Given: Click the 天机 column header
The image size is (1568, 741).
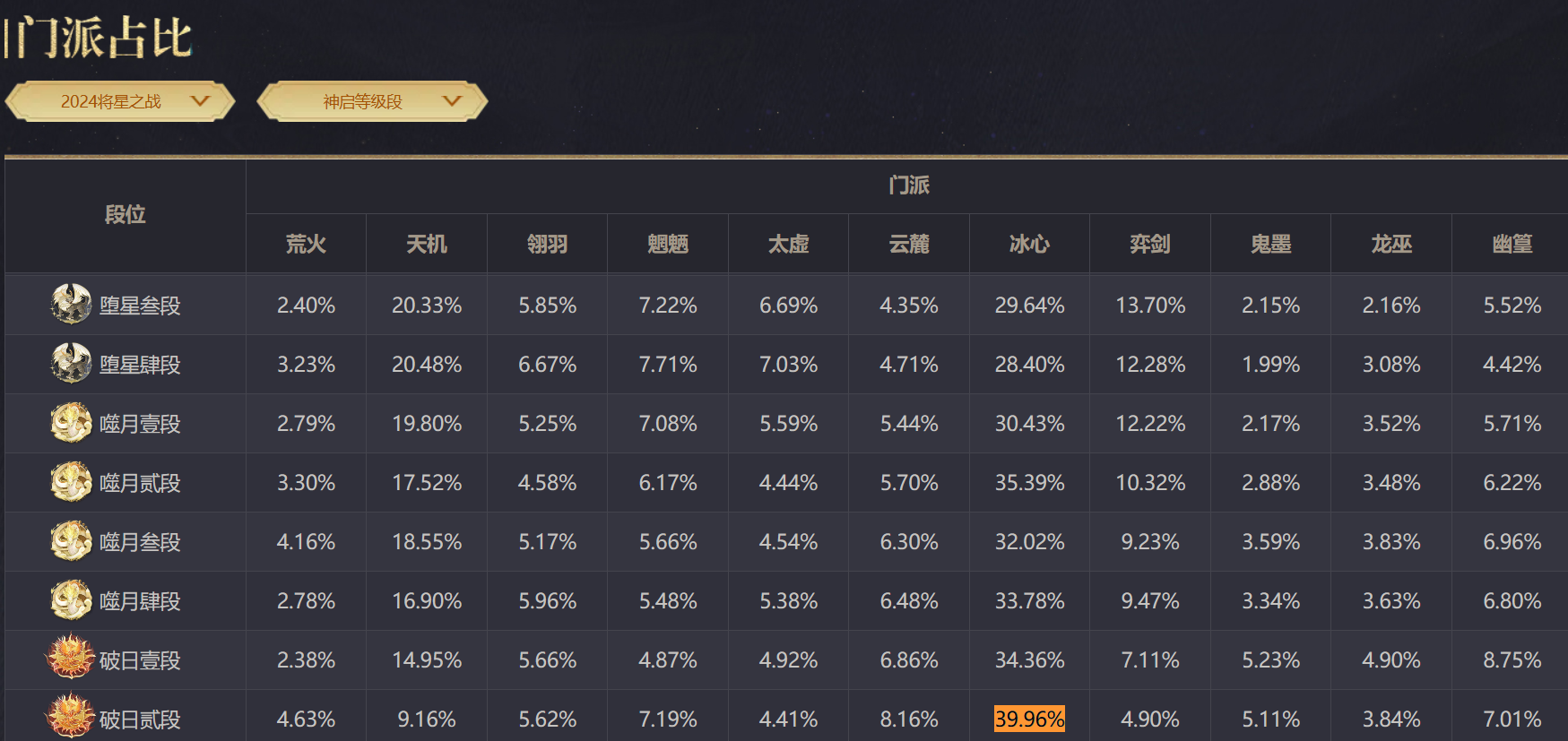Looking at the screenshot, I should (x=427, y=244).
